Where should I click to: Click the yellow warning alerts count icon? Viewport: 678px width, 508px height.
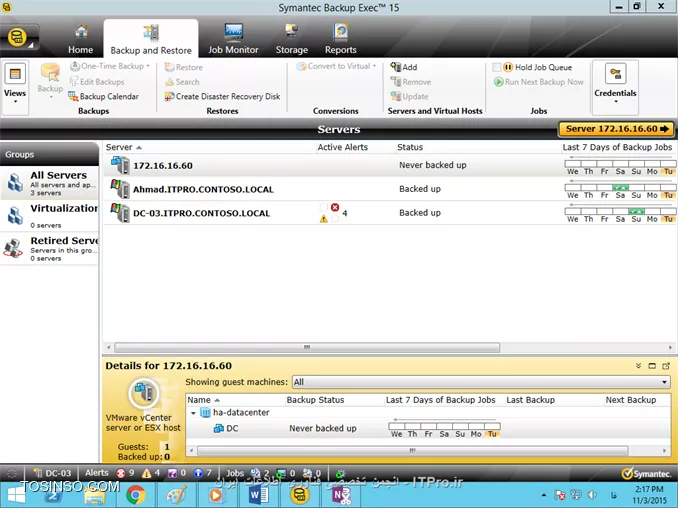coord(147,473)
